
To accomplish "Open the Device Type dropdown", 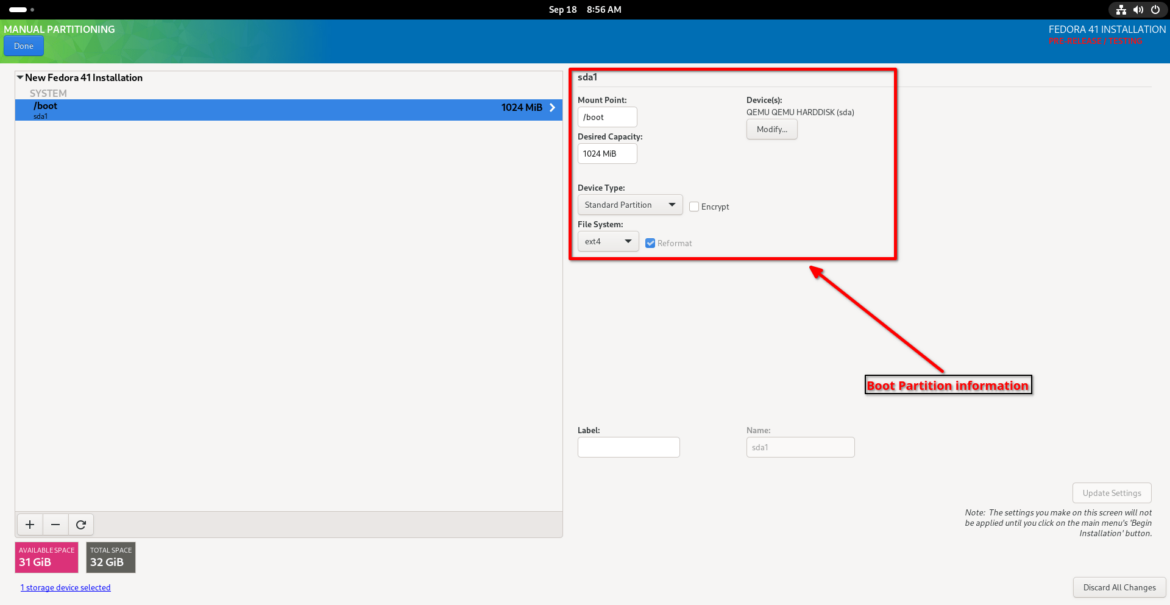I will coord(629,204).
